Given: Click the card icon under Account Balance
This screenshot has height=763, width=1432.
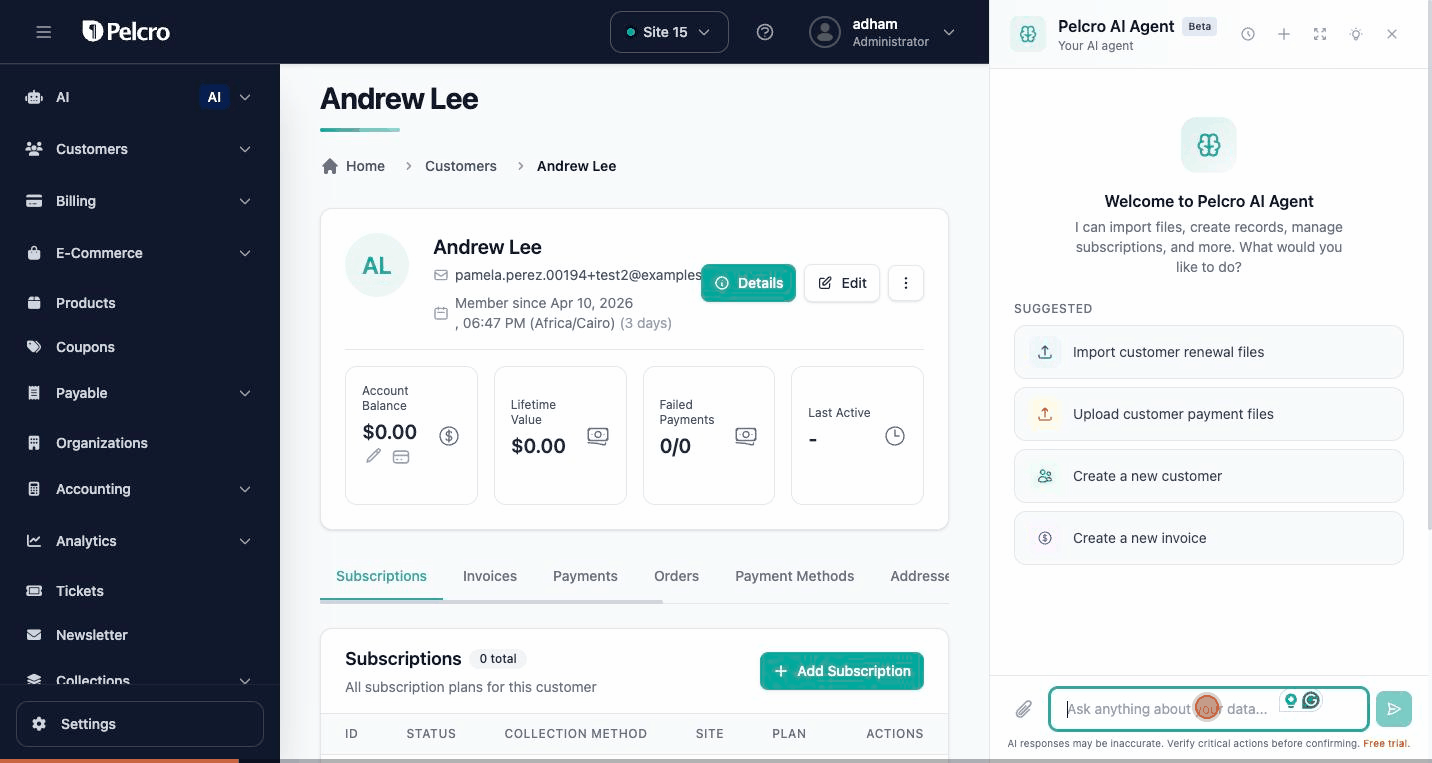Looking at the screenshot, I should pyautogui.click(x=401, y=457).
